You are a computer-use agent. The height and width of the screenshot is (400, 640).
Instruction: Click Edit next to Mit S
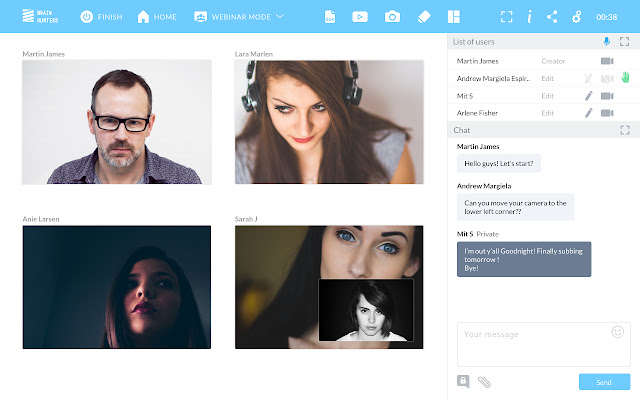pos(547,96)
